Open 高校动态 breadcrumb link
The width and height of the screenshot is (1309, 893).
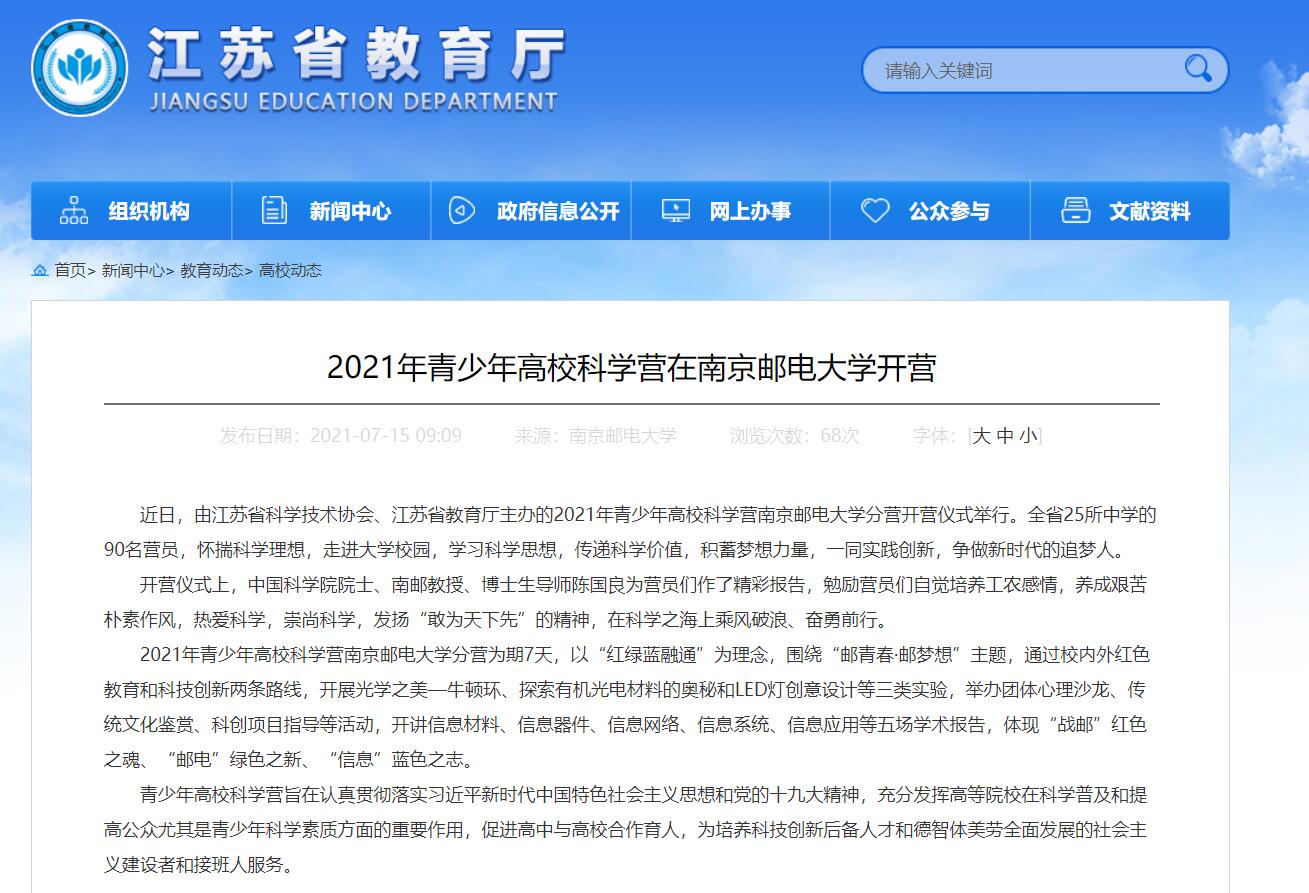pyautogui.click(x=290, y=270)
